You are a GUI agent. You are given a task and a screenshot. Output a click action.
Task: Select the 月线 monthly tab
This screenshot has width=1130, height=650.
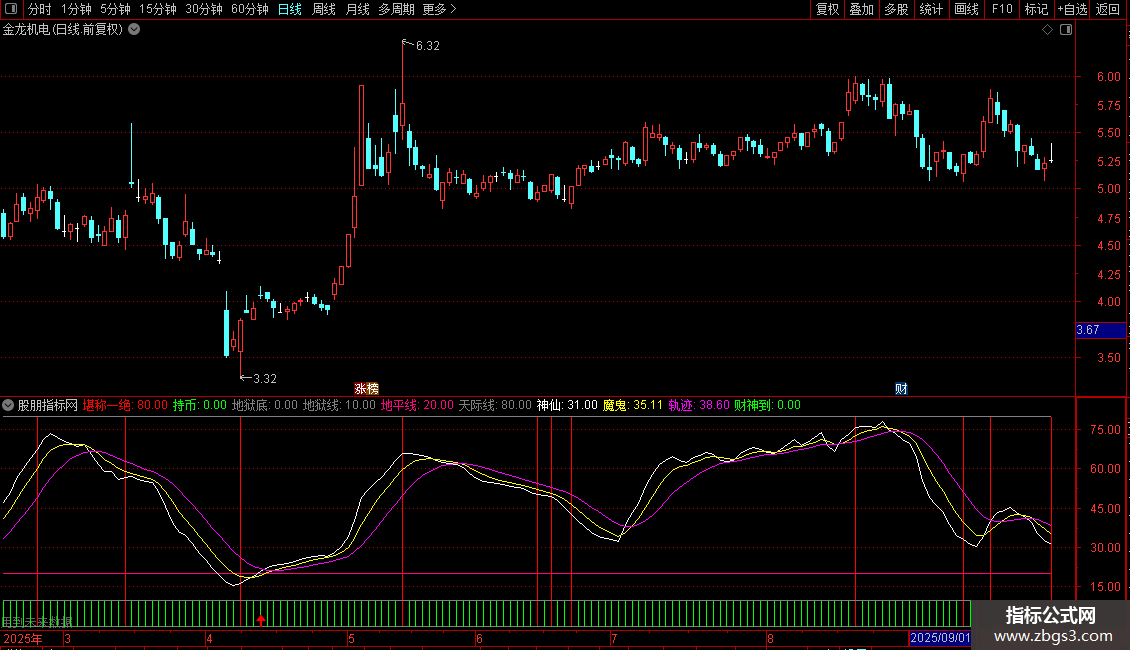(x=357, y=9)
